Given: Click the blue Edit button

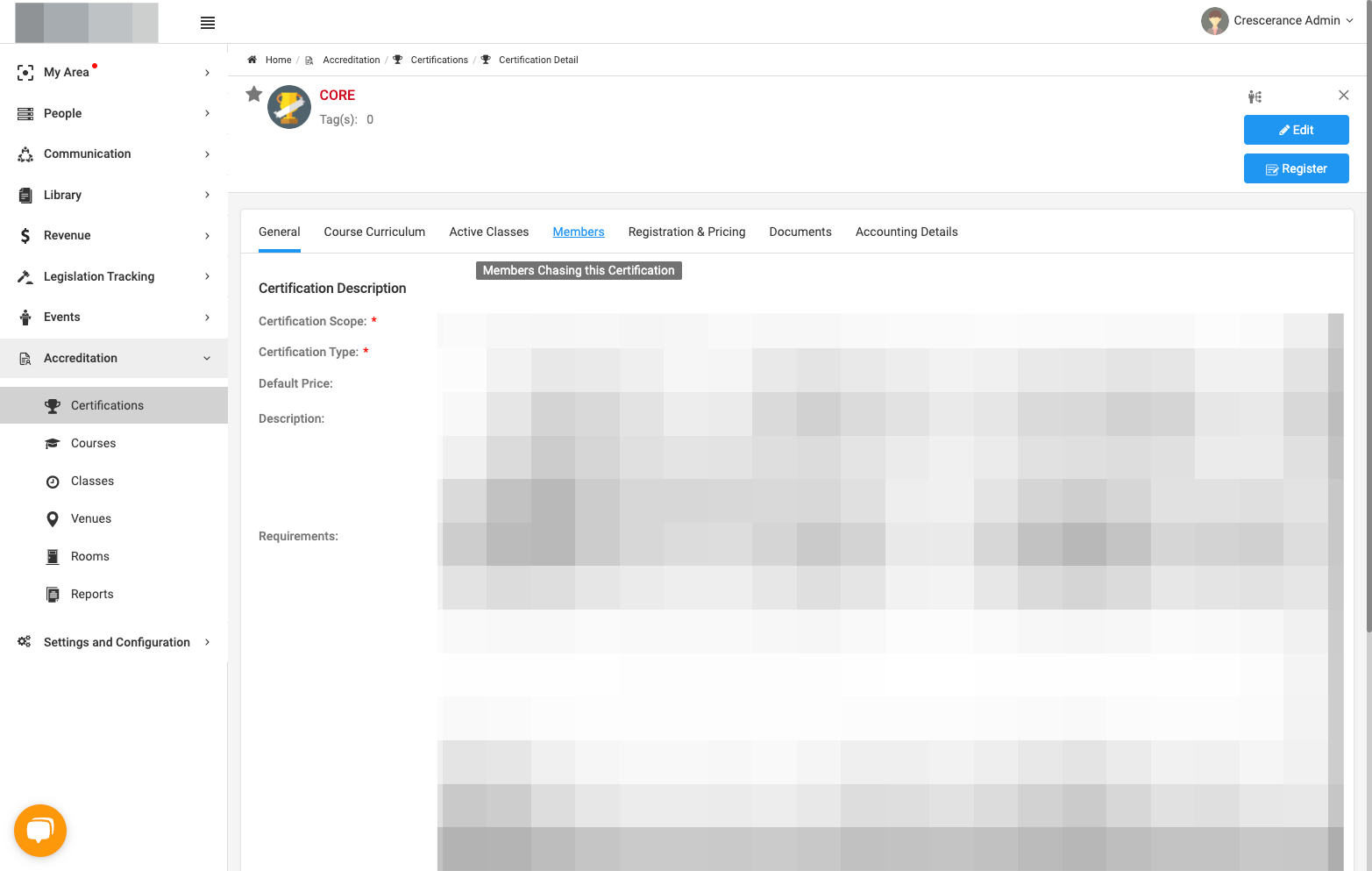Looking at the screenshot, I should (1296, 130).
